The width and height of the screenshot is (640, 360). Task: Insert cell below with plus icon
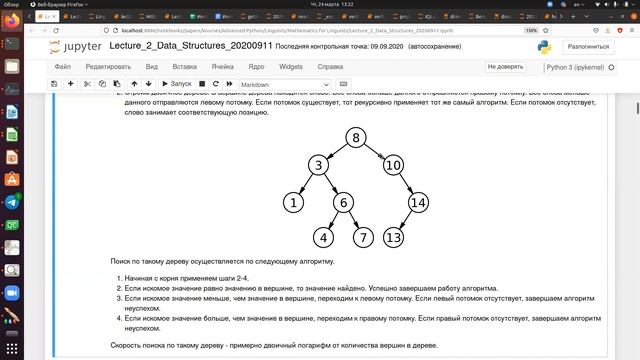pyautogui.click(x=71, y=84)
